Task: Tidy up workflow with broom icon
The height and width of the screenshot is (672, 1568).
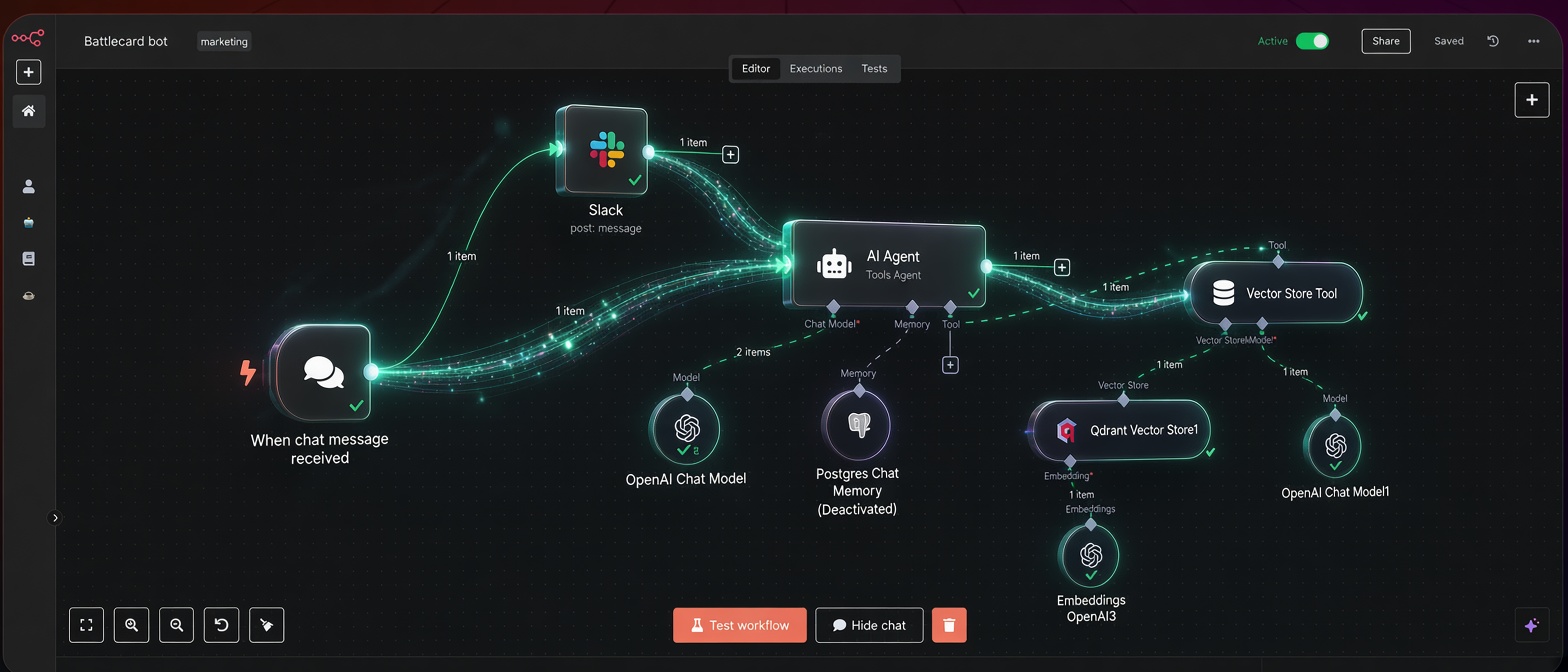Action: click(266, 625)
